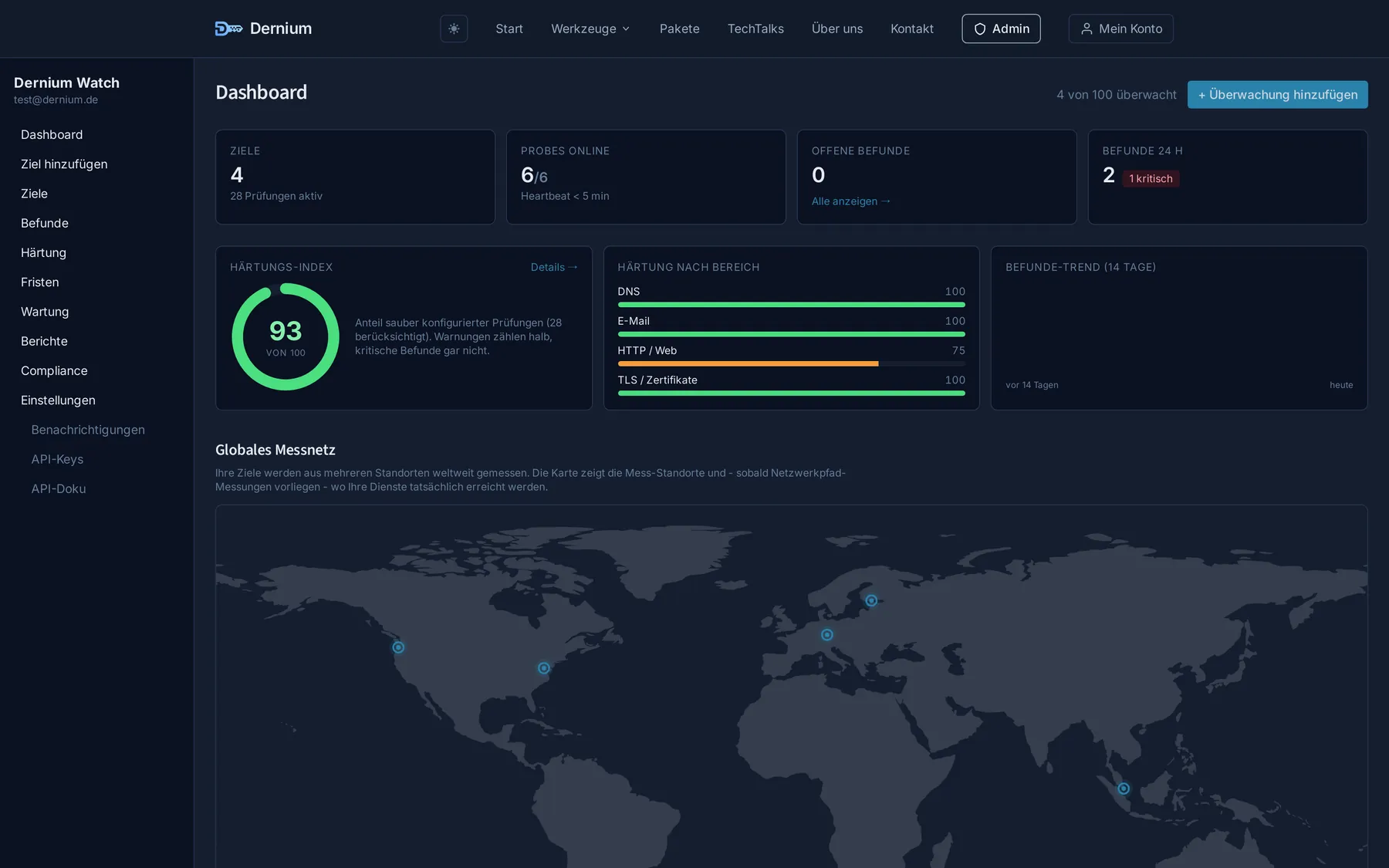Open Mein Konto account button
The width and height of the screenshot is (1389, 868).
1120,29
